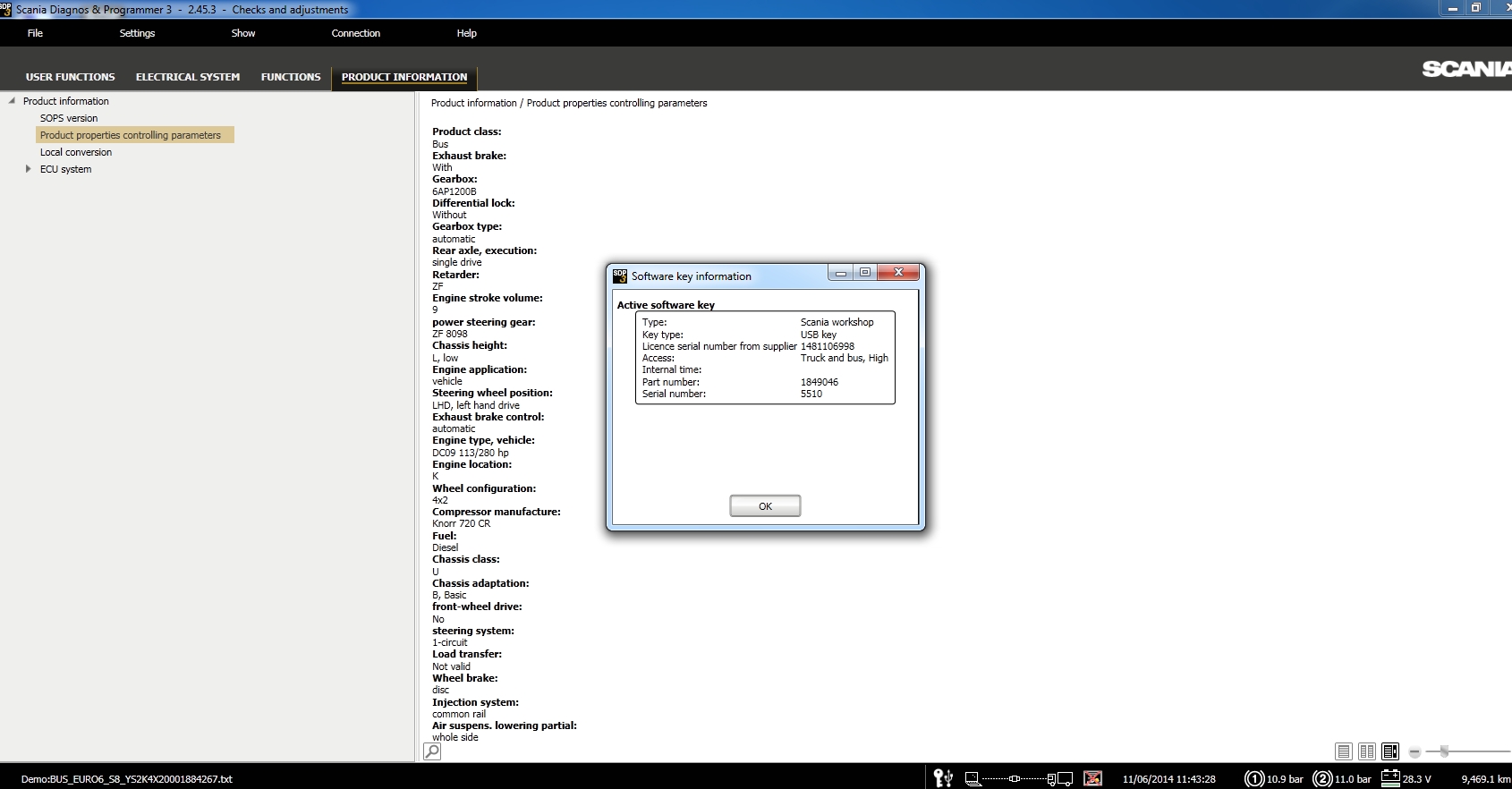
Task: Click the crossed-out red status bar icon
Action: coord(1092,778)
